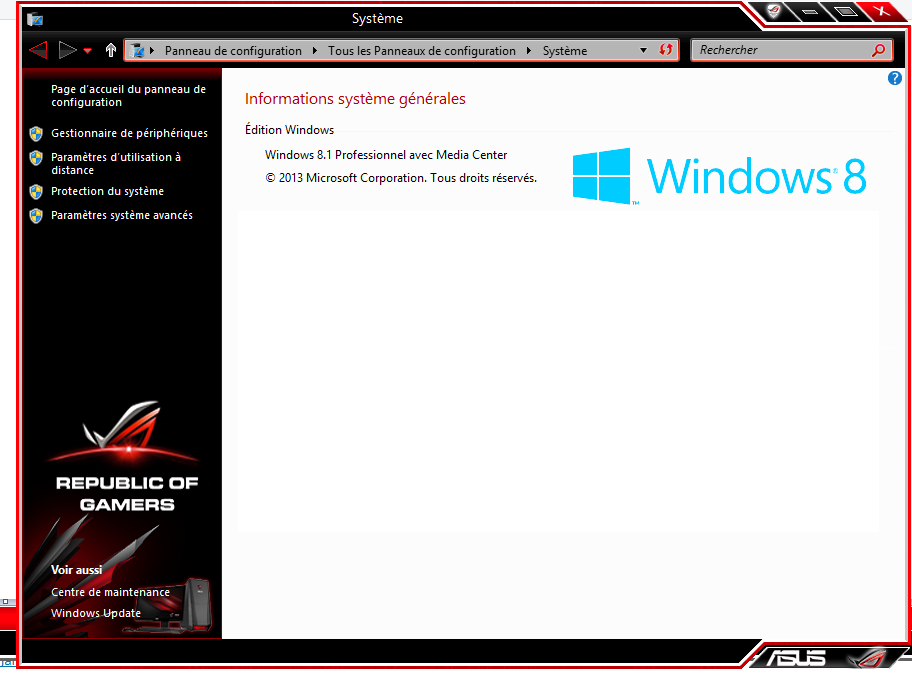912x675 pixels.
Task: Click the red search magnifier icon
Action: click(879, 50)
